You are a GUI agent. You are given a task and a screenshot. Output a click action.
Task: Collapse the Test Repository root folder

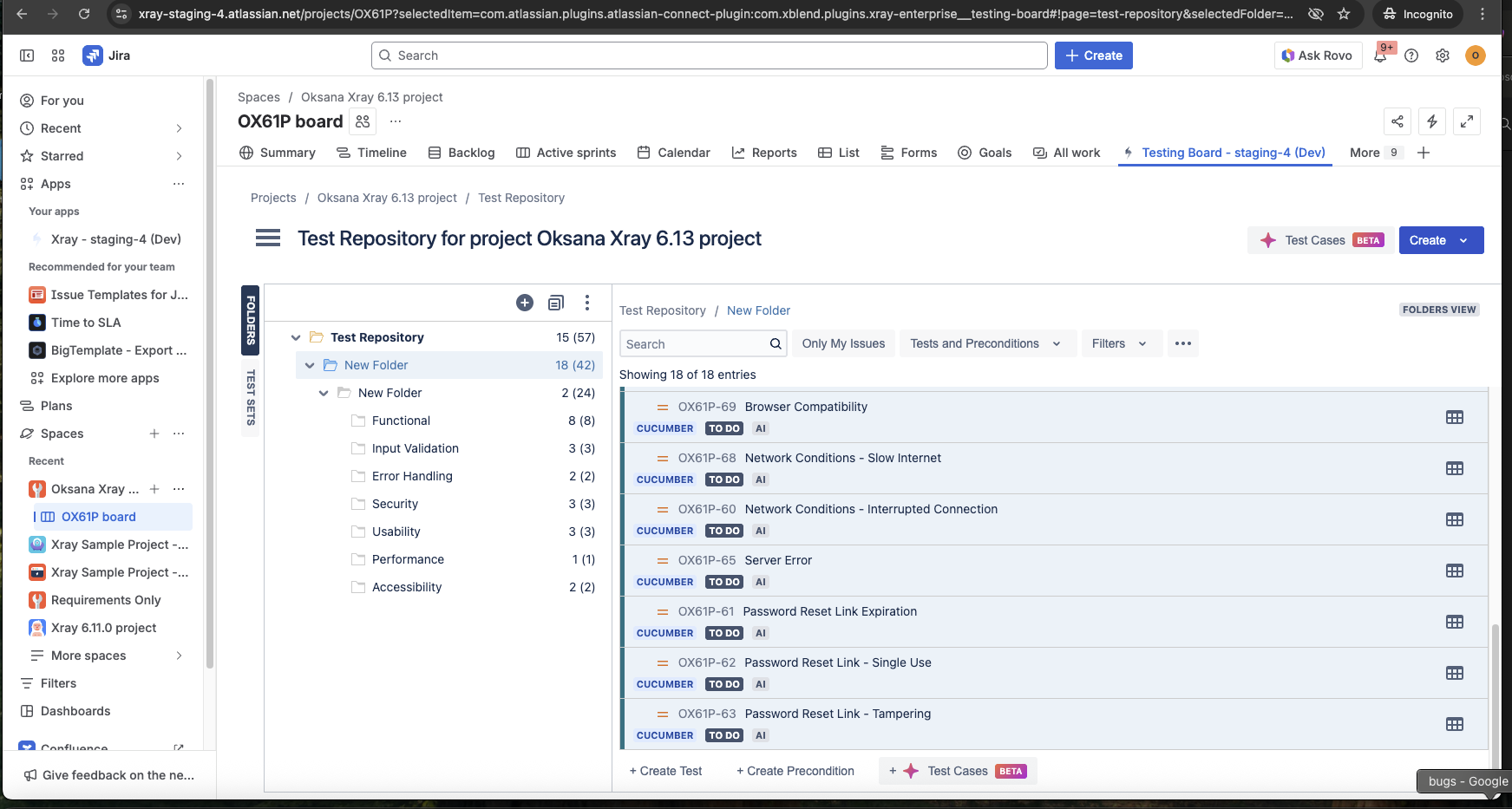tap(296, 337)
